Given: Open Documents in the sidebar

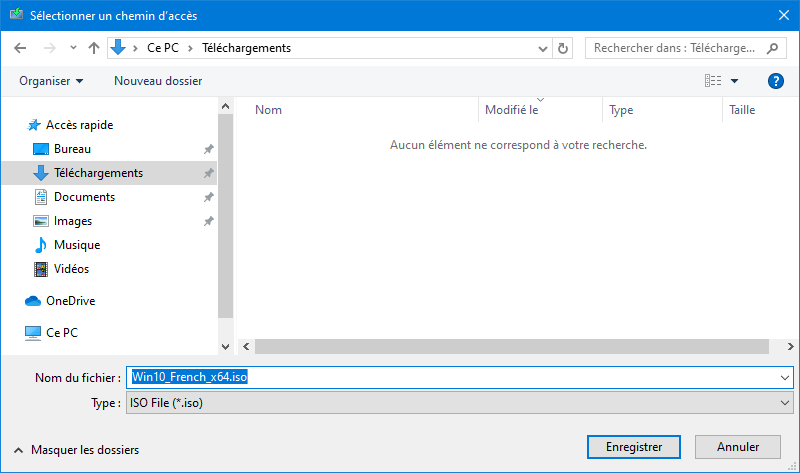Looking at the screenshot, I should [x=84, y=197].
